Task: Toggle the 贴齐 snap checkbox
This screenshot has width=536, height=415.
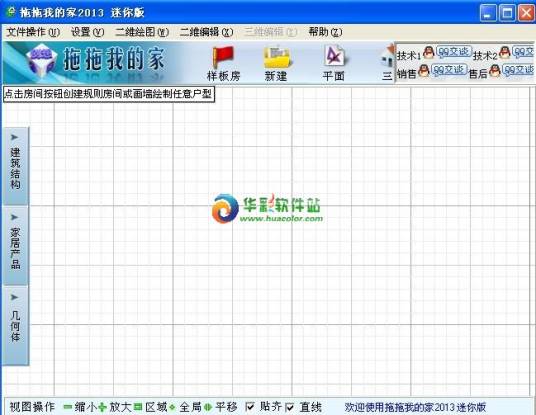Action: pyautogui.click(x=250, y=407)
